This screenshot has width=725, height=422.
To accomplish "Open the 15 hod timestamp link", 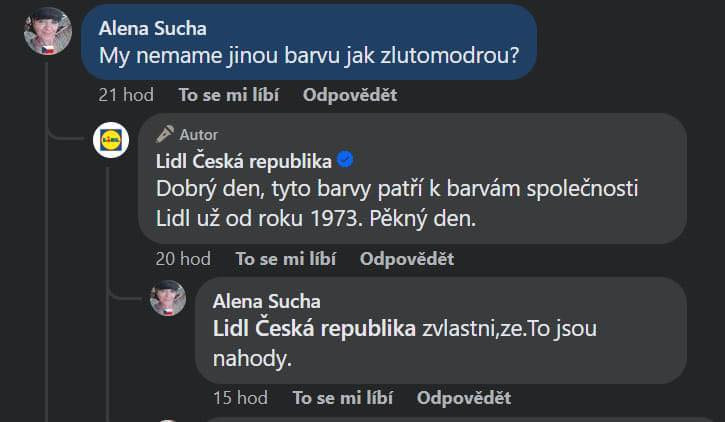I will [240, 398].
